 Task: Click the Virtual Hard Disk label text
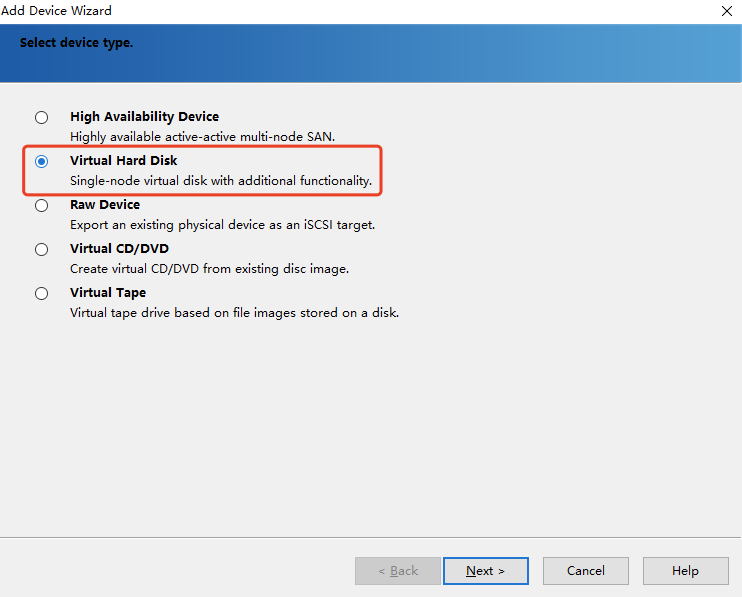point(124,160)
